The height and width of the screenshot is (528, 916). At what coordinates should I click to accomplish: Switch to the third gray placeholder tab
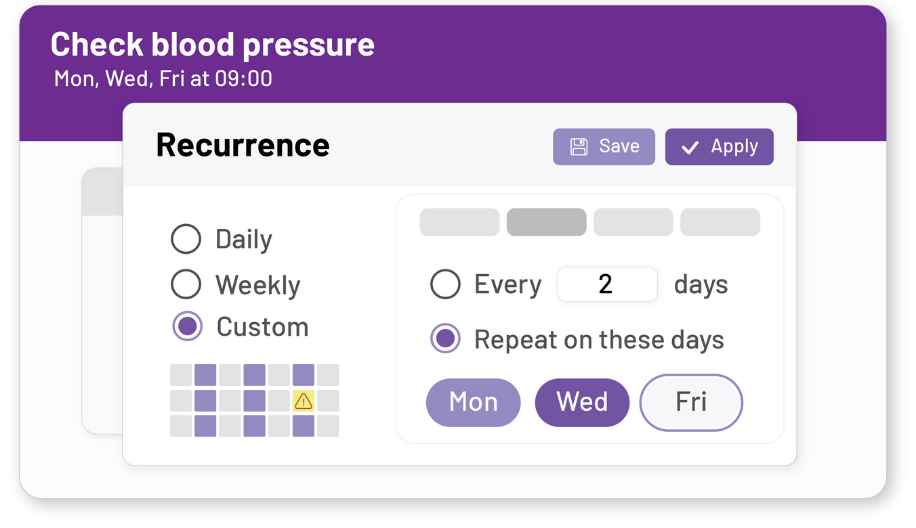[x=633, y=222]
